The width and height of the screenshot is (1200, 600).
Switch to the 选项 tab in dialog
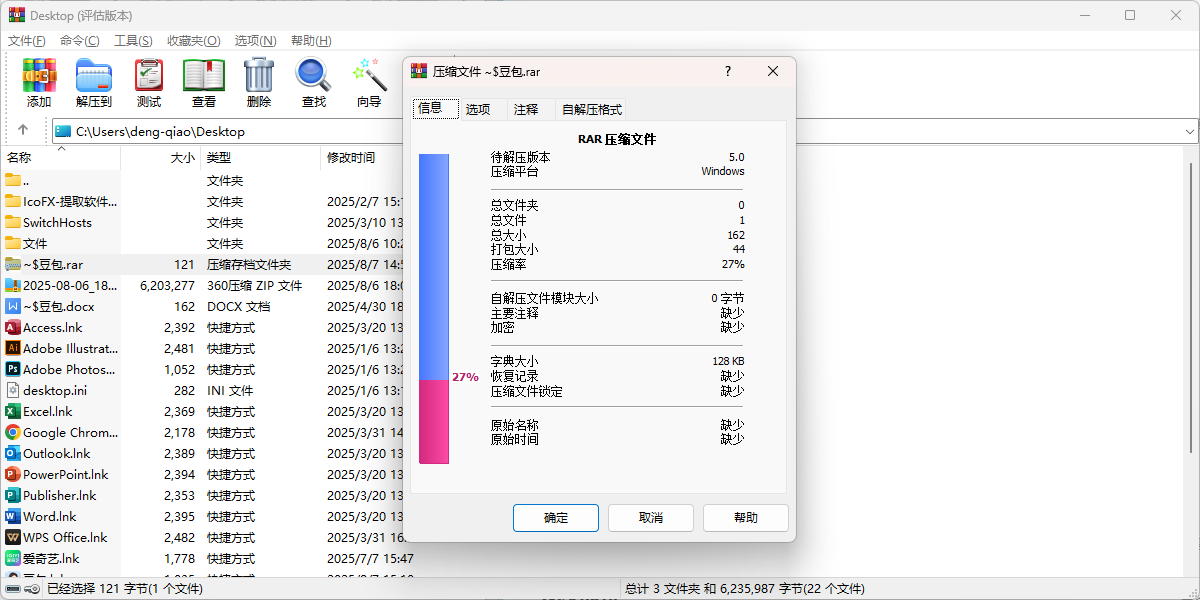tap(477, 108)
